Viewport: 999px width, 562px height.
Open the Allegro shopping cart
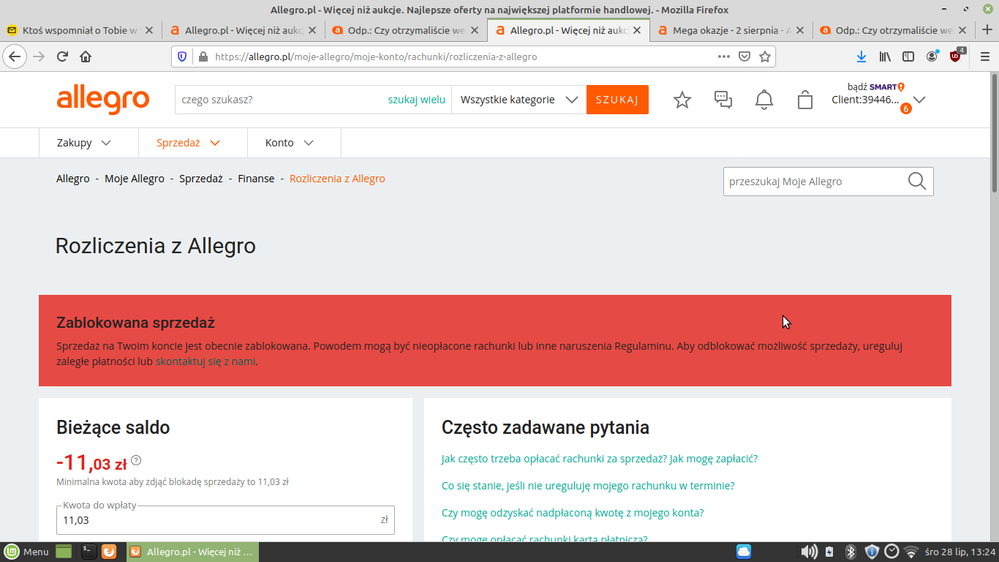[x=805, y=99]
